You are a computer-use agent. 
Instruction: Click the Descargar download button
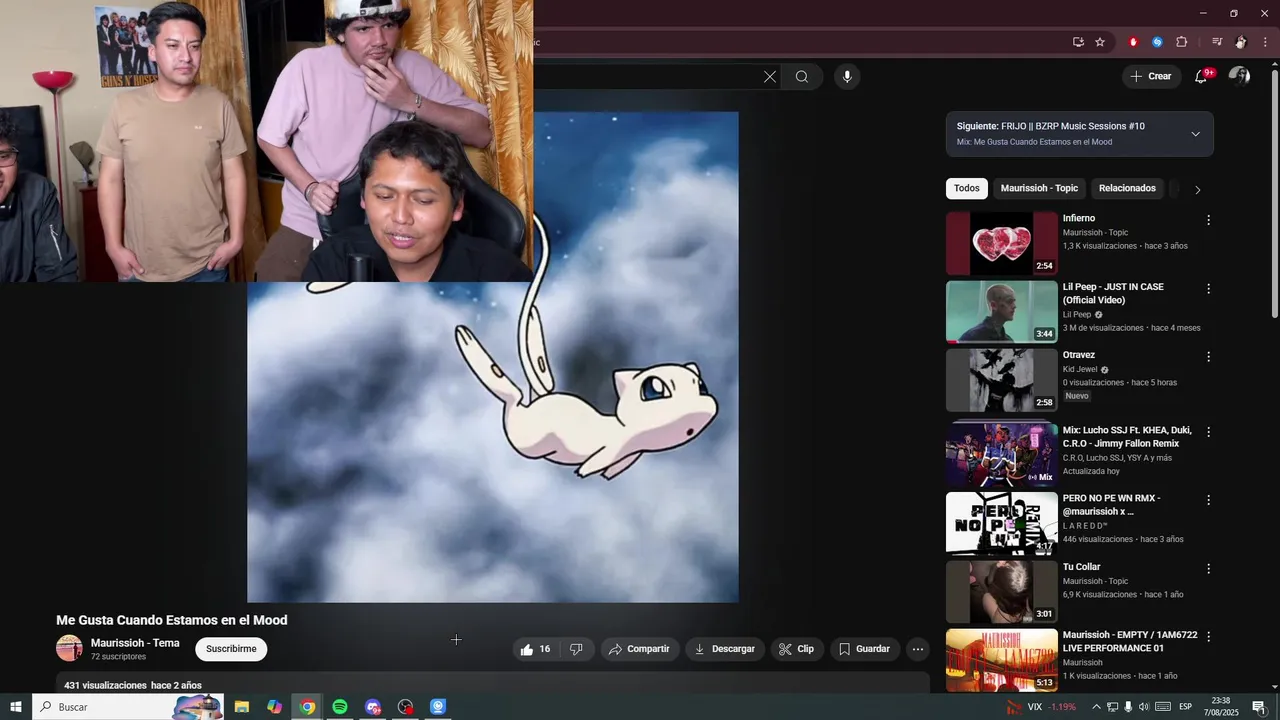[x=725, y=649]
